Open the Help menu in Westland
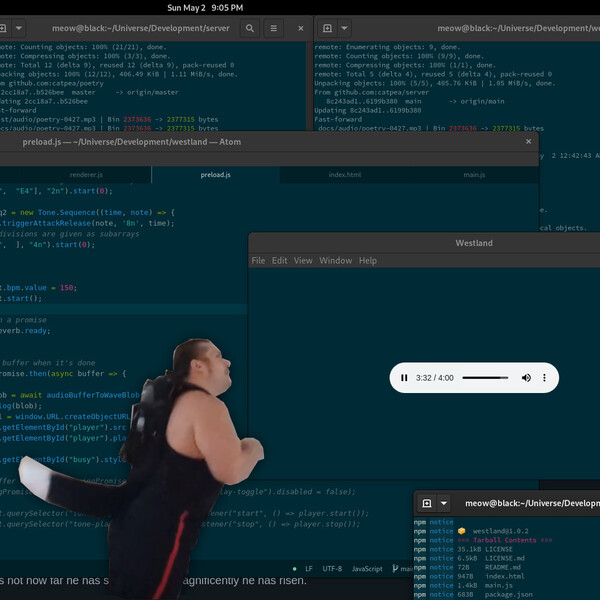600x600 pixels. click(368, 261)
